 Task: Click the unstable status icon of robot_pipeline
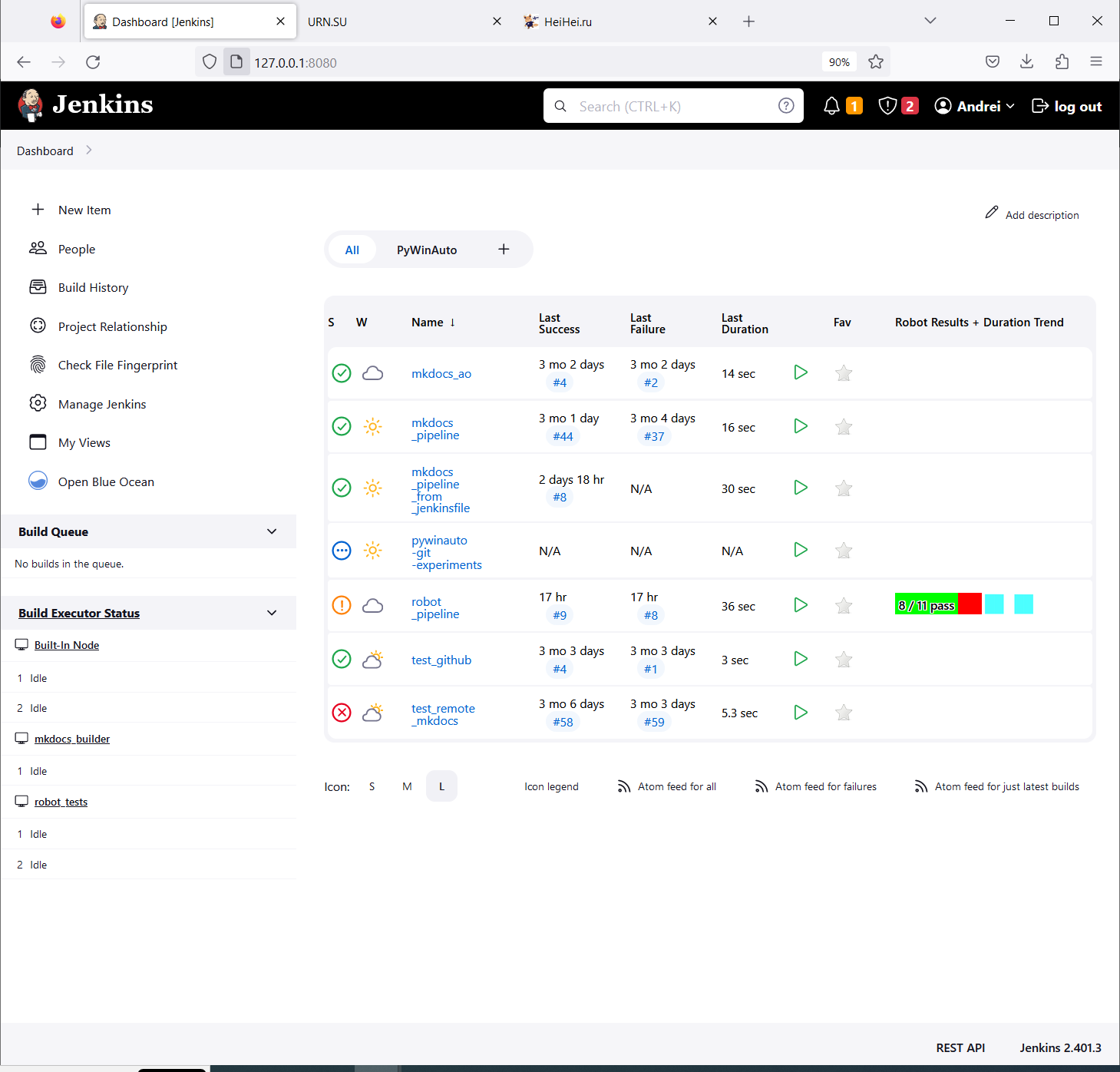342,605
